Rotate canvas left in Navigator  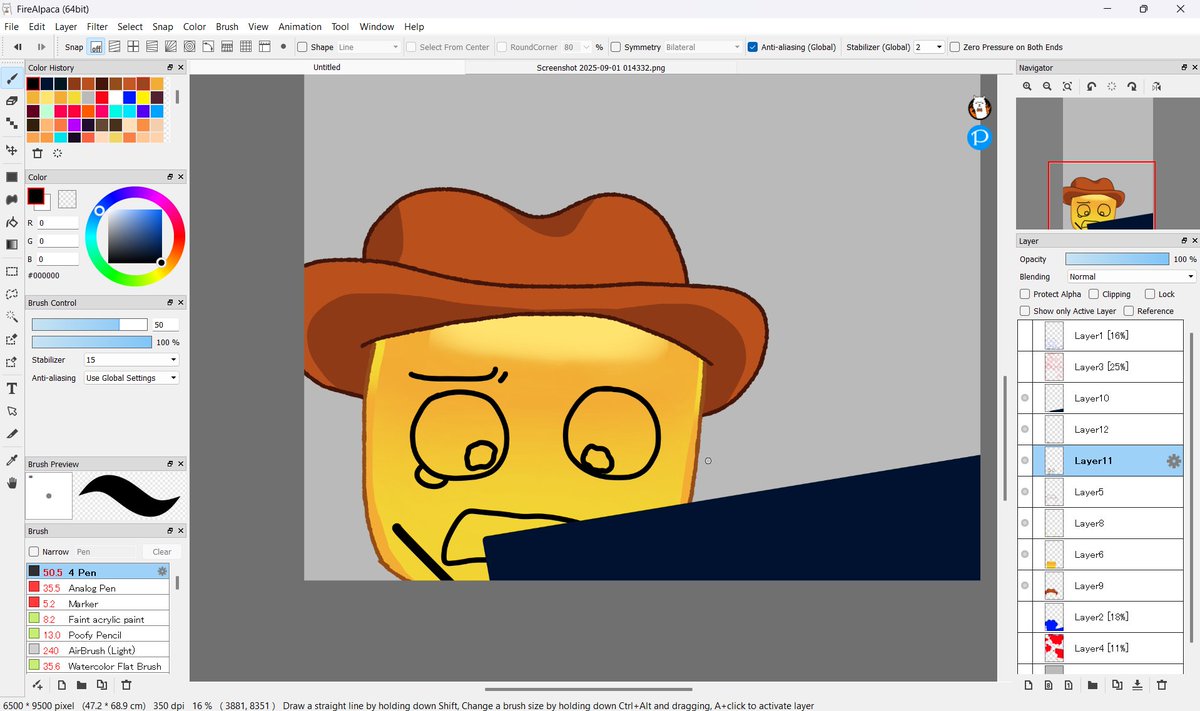pos(1091,87)
